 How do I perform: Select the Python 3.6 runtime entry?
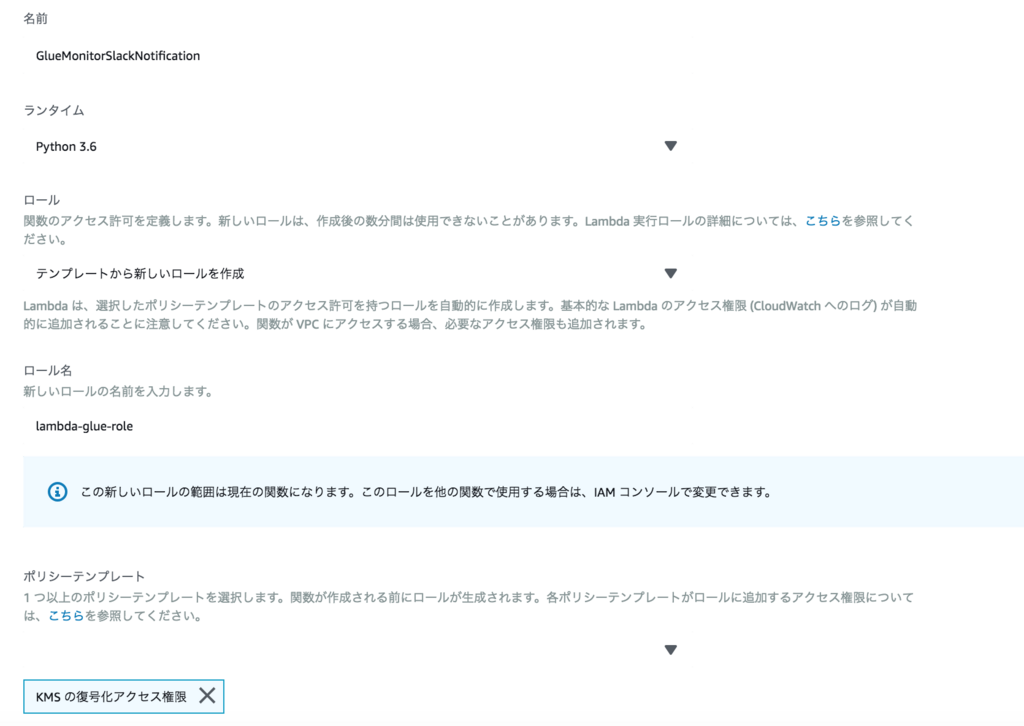pos(66,145)
